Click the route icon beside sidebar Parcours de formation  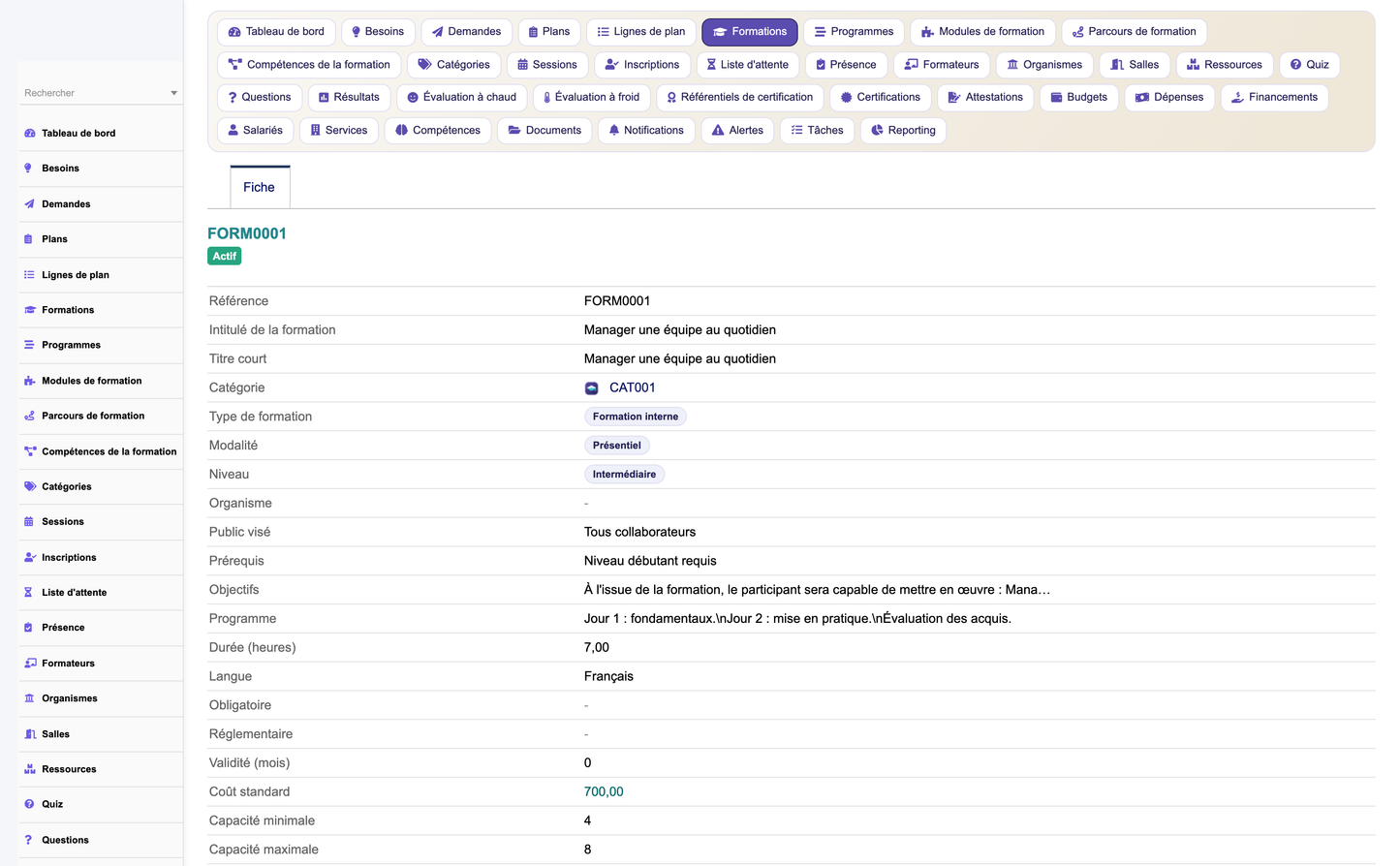pyautogui.click(x=29, y=416)
